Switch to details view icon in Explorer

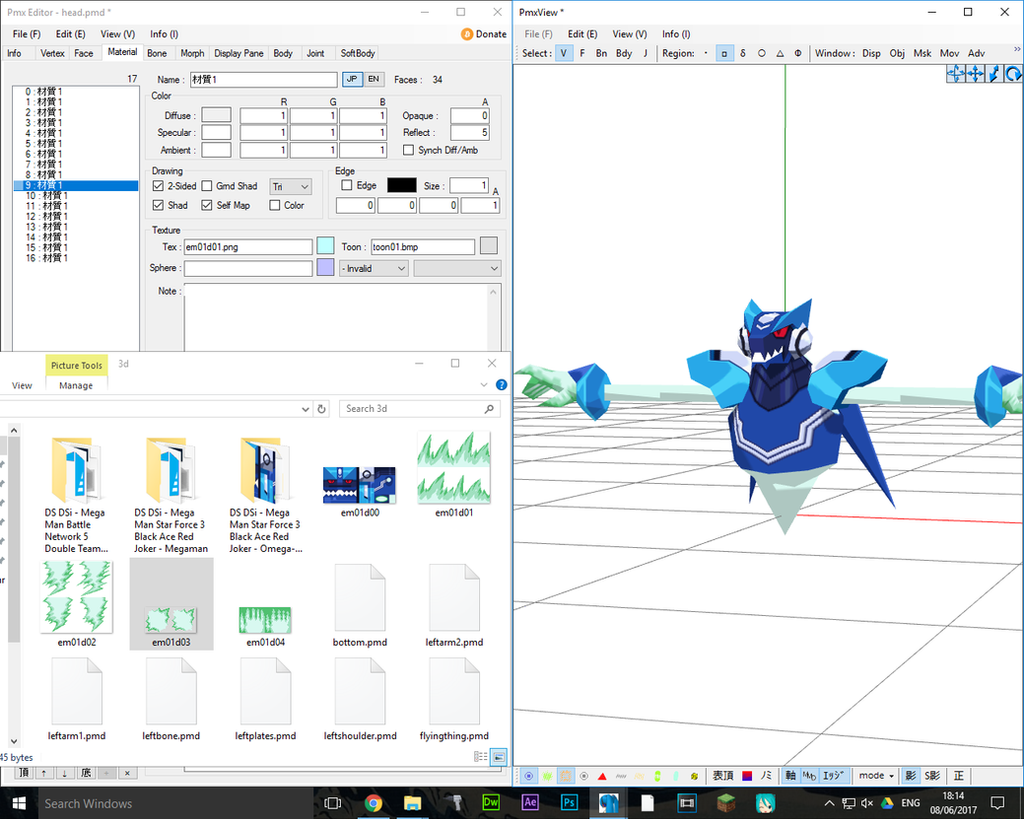click(x=481, y=756)
